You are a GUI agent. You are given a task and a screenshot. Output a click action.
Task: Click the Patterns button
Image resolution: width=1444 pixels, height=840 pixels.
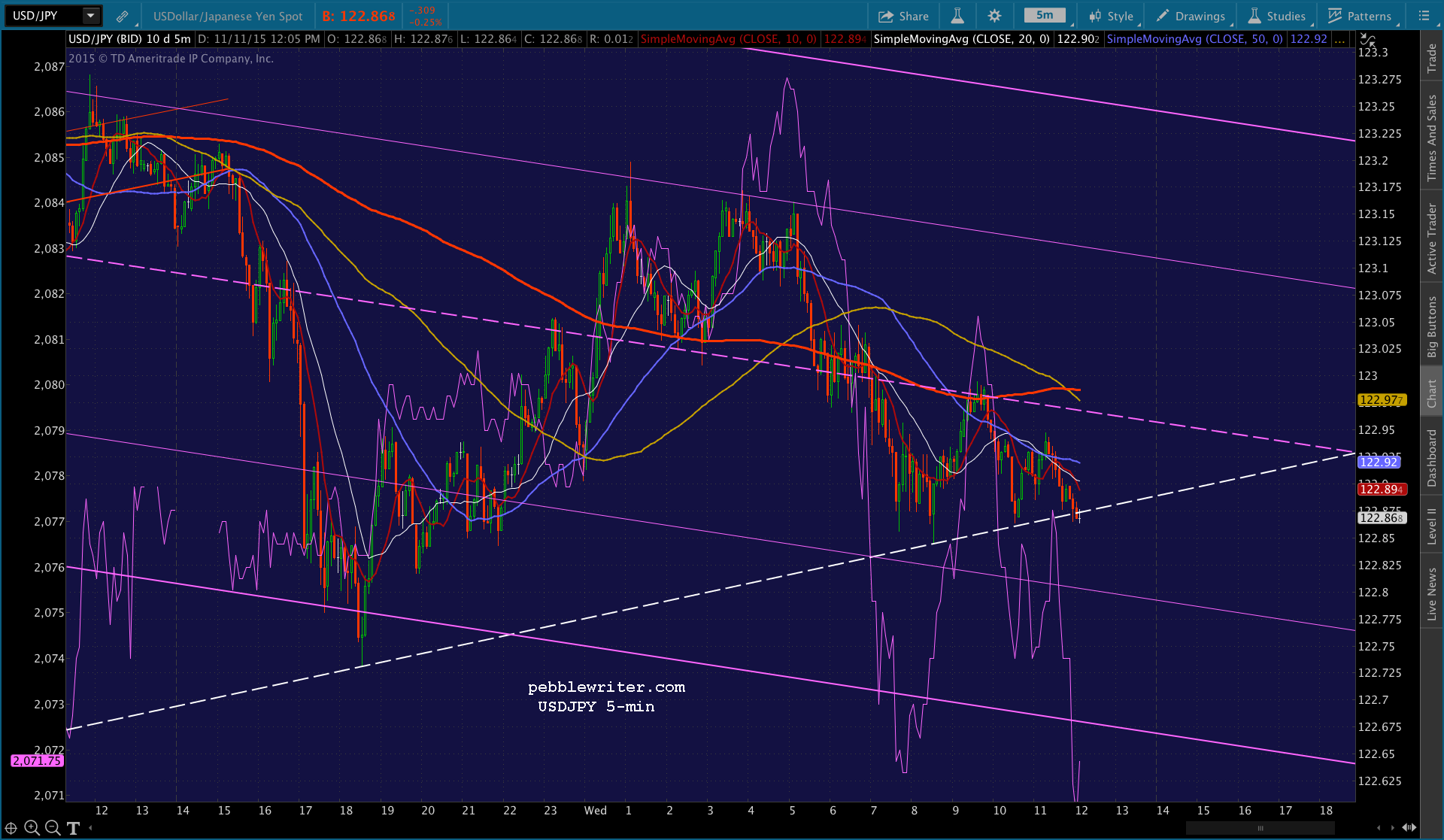tap(1360, 16)
